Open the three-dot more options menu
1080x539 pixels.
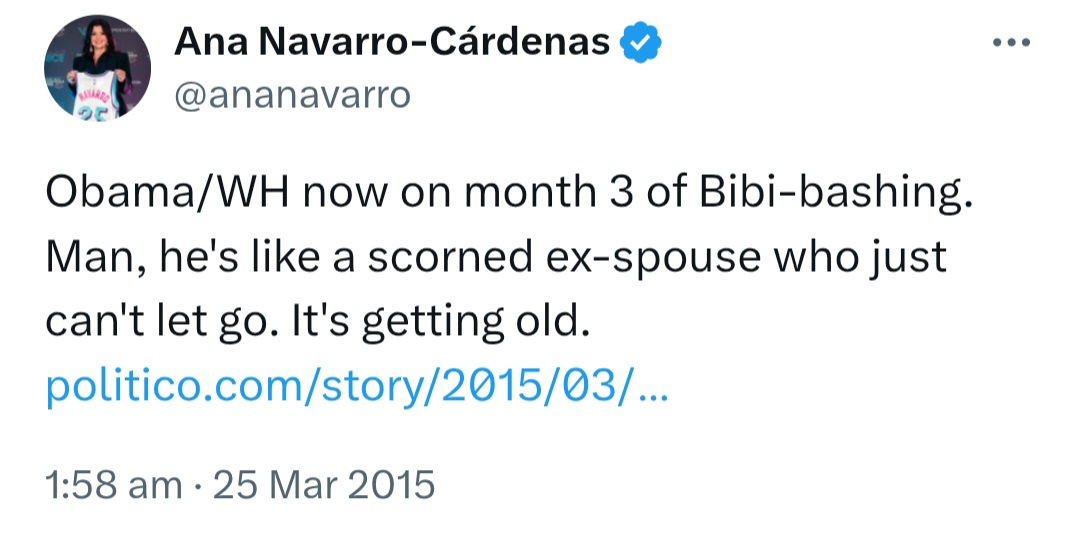click(x=1011, y=43)
